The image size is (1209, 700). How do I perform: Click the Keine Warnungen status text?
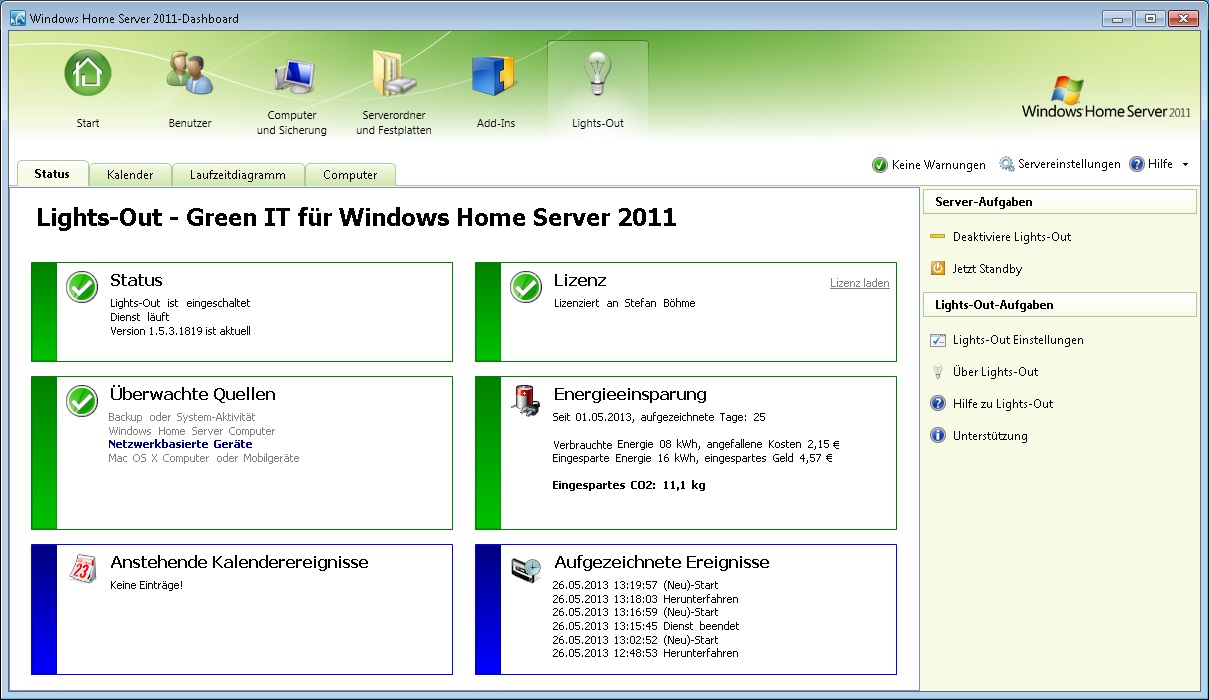(939, 165)
